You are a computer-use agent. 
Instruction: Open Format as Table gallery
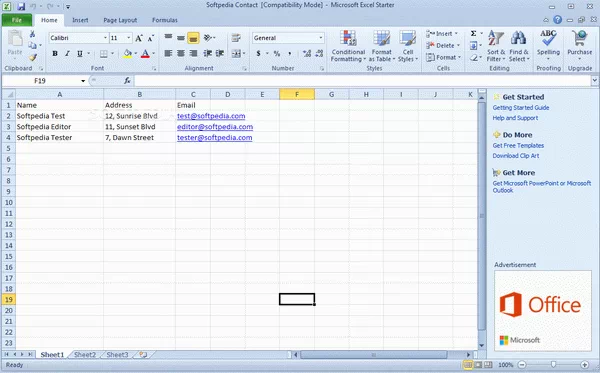tap(382, 46)
